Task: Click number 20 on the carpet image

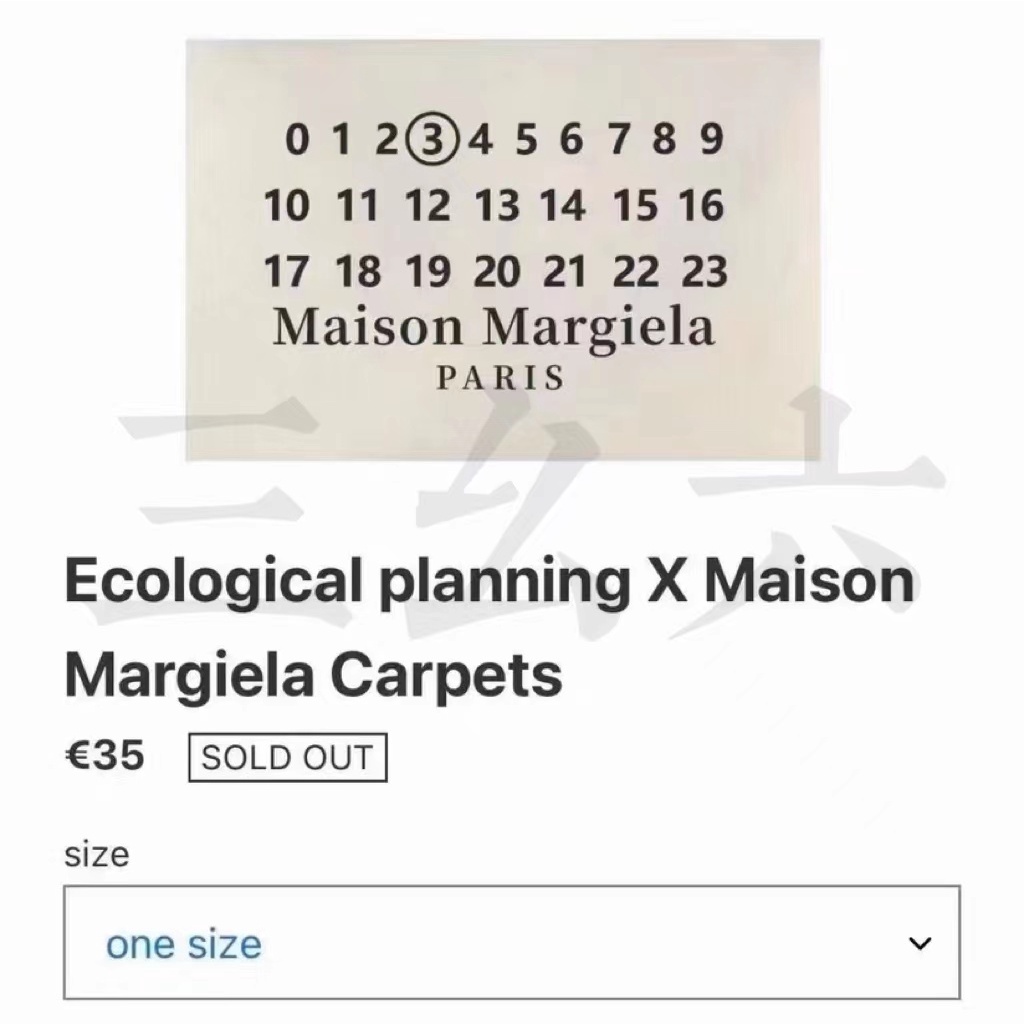Action: (497, 272)
